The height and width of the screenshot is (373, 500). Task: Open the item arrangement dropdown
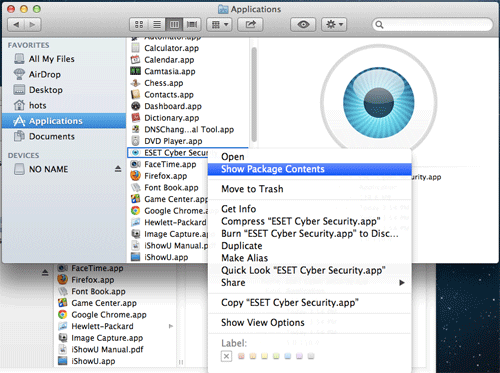coord(220,24)
